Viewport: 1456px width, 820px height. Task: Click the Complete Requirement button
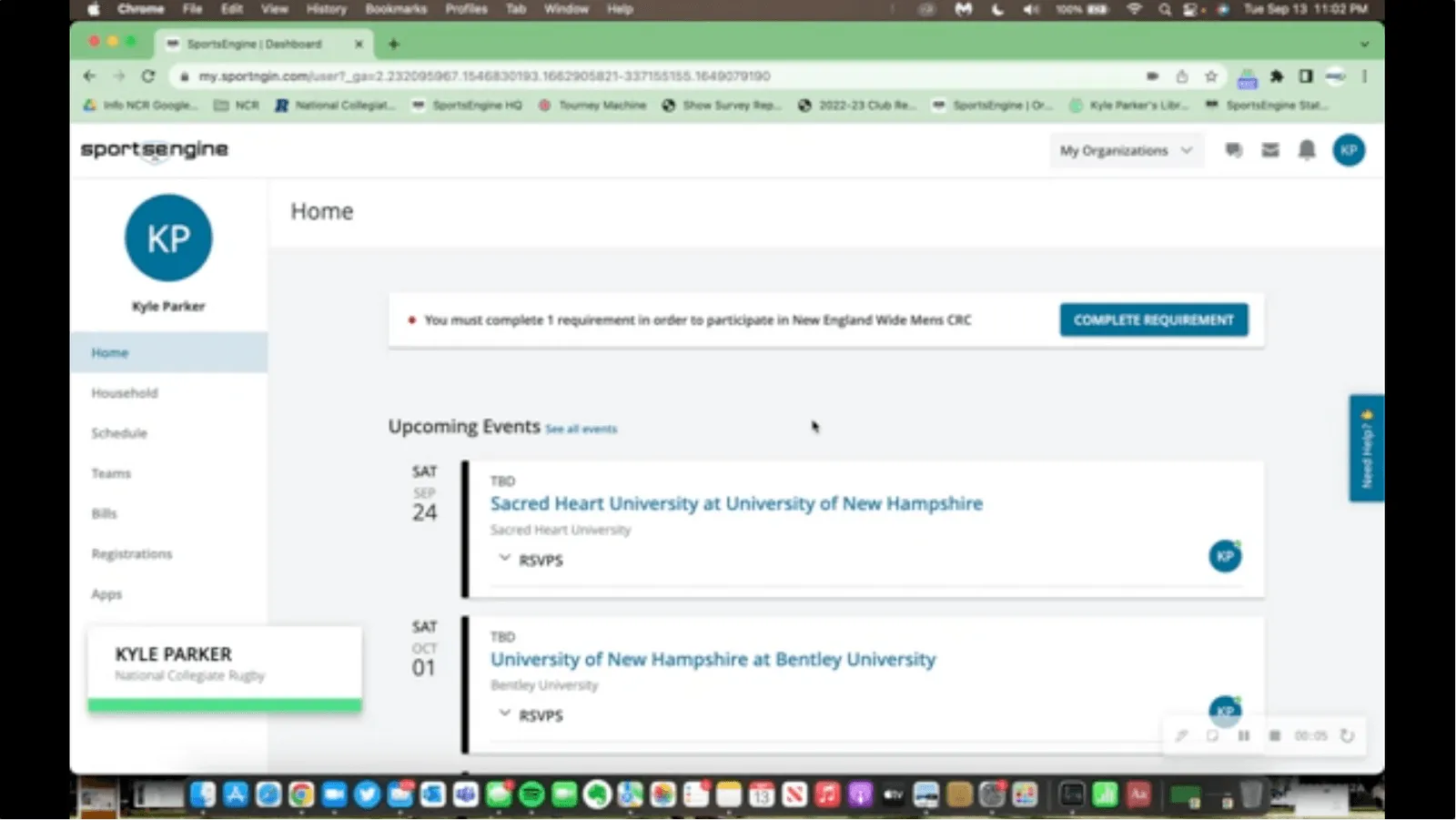click(x=1154, y=320)
